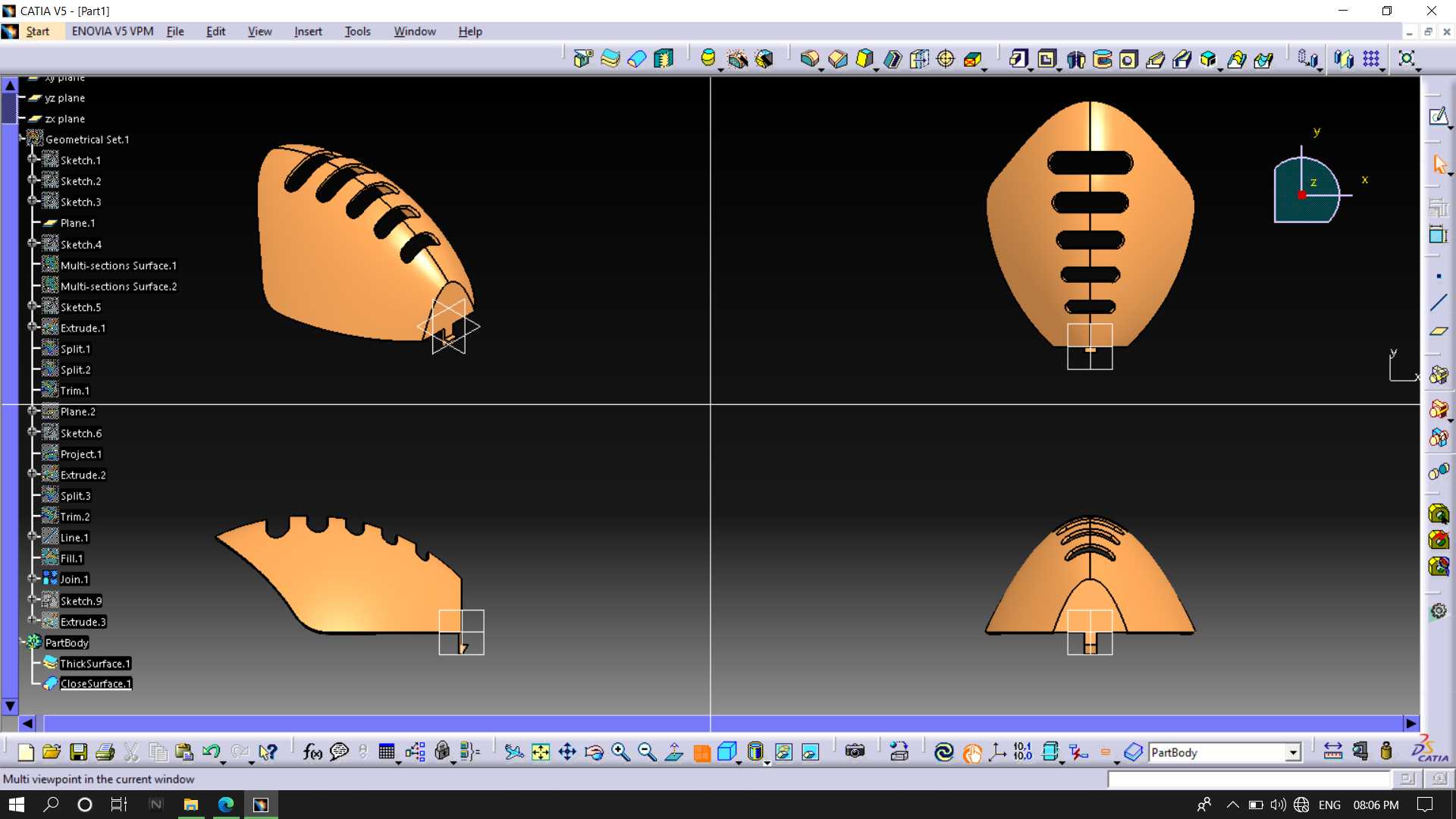Click the Normal View icon
Image resolution: width=1456 pixels, height=819 pixels.
pyautogui.click(x=673, y=752)
